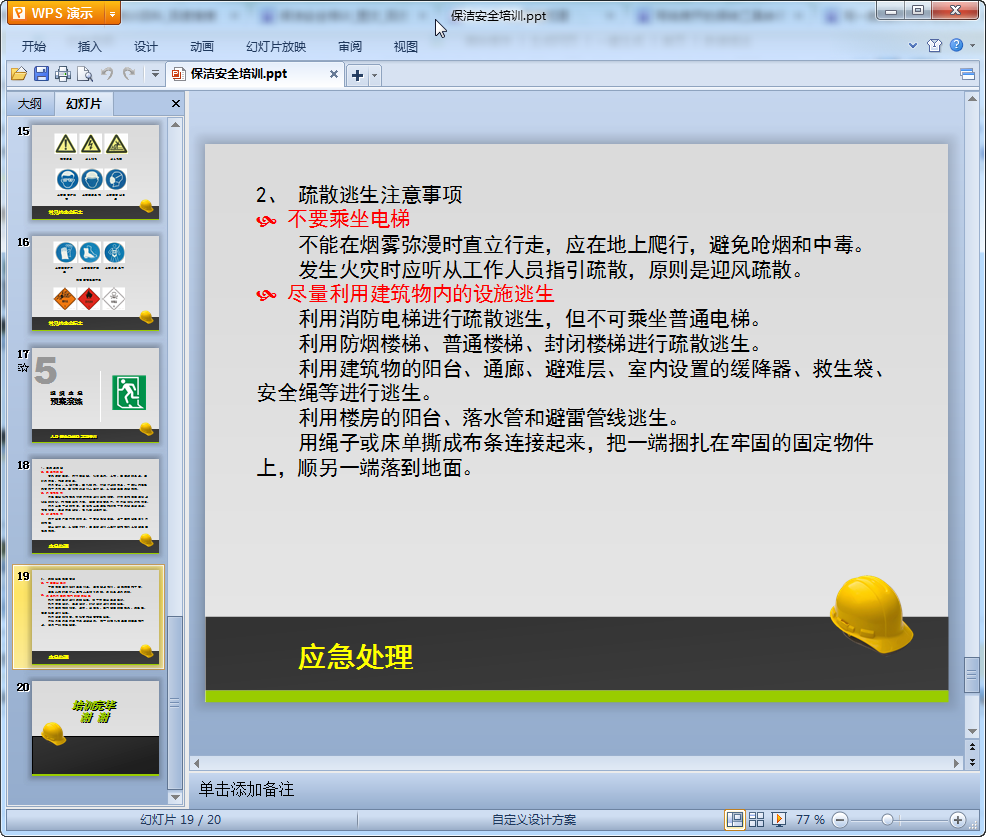Click the redo arrow icon
986x837 pixels.
129,74
